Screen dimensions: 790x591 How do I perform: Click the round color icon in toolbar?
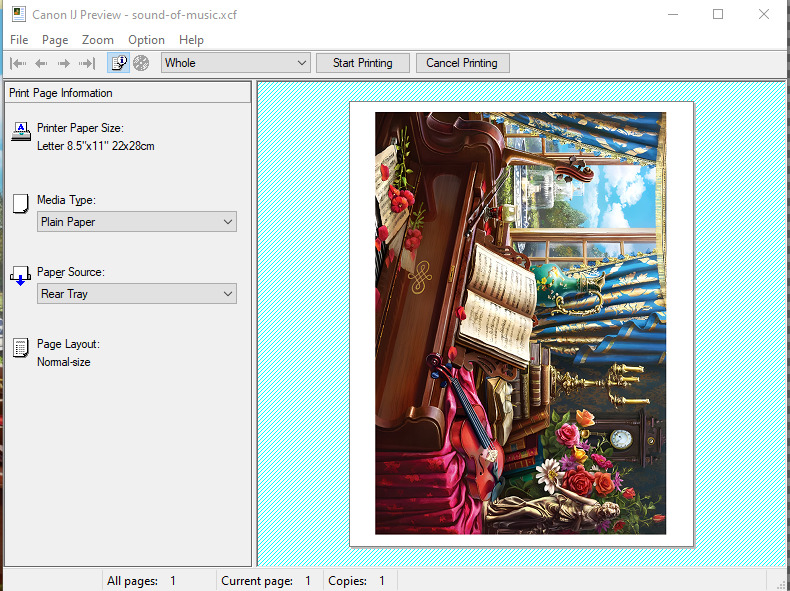[x=141, y=63]
